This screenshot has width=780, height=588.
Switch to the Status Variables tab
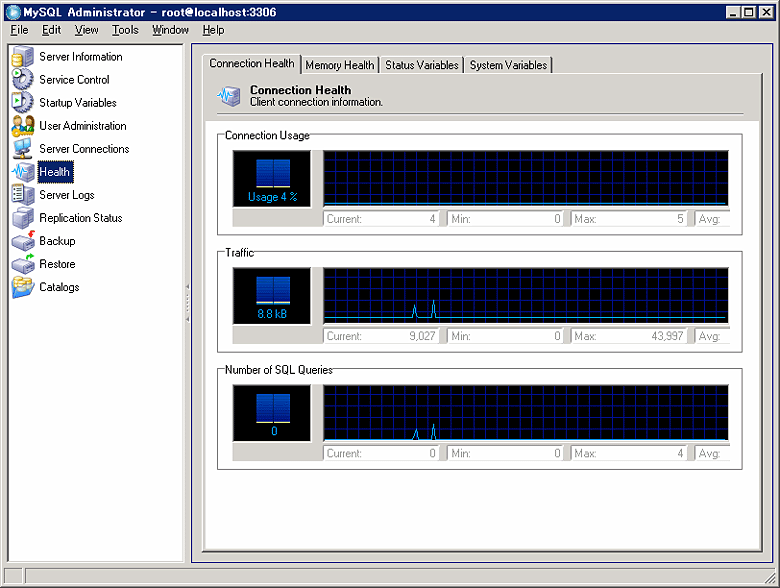[422, 65]
